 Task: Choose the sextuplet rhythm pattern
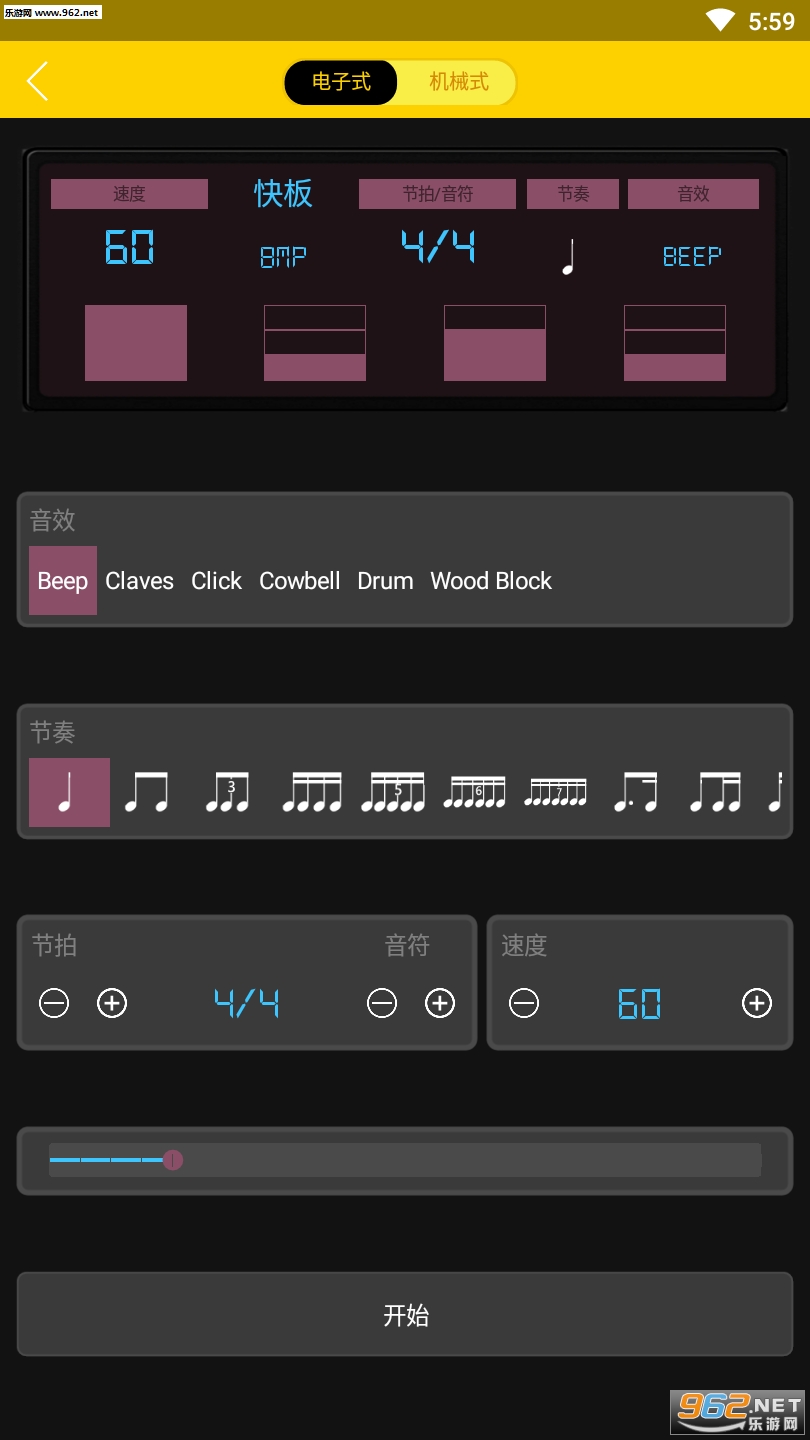tap(474, 792)
